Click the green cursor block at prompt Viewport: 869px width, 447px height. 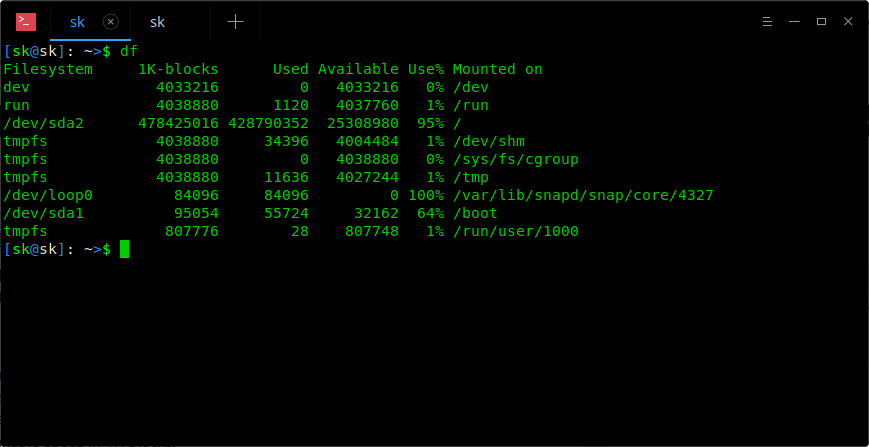click(125, 249)
